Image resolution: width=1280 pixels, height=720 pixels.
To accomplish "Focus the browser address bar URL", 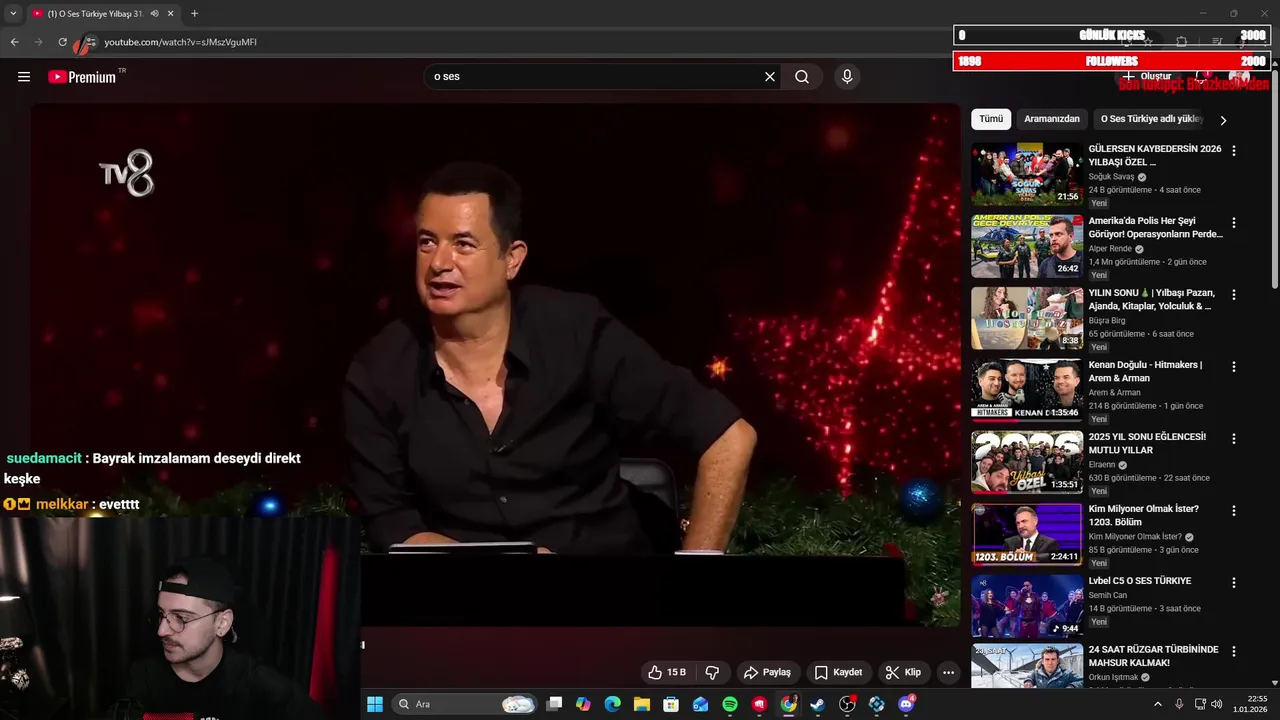I will (180, 42).
